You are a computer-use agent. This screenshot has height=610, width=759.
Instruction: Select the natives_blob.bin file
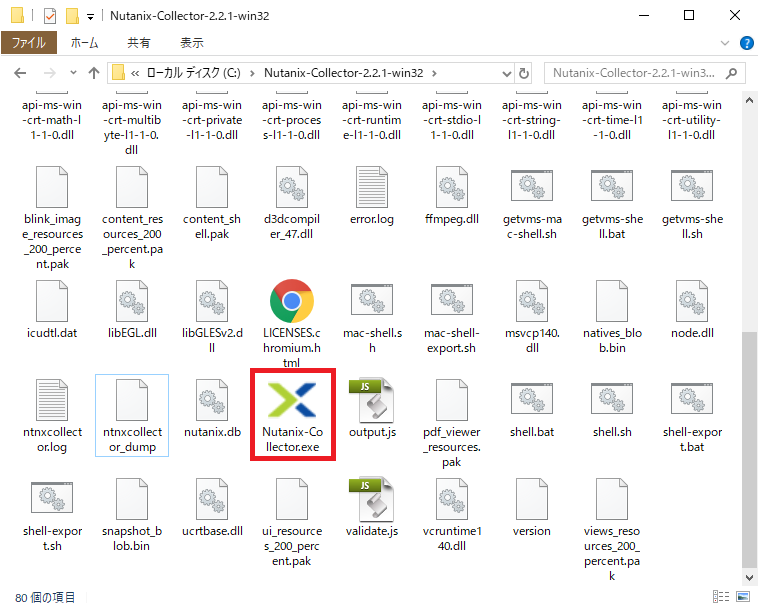tap(612, 317)
